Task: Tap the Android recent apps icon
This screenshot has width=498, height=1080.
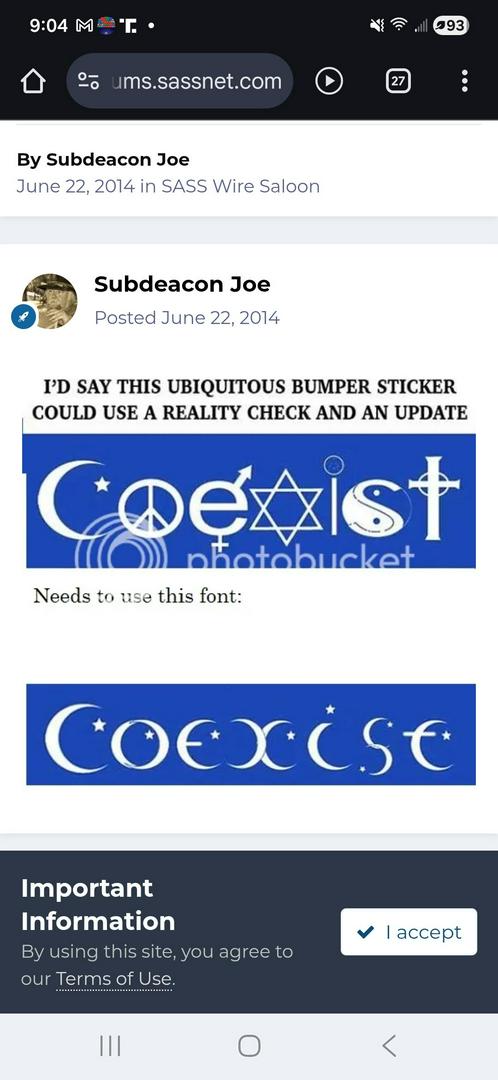Action: coord(110,1046)
